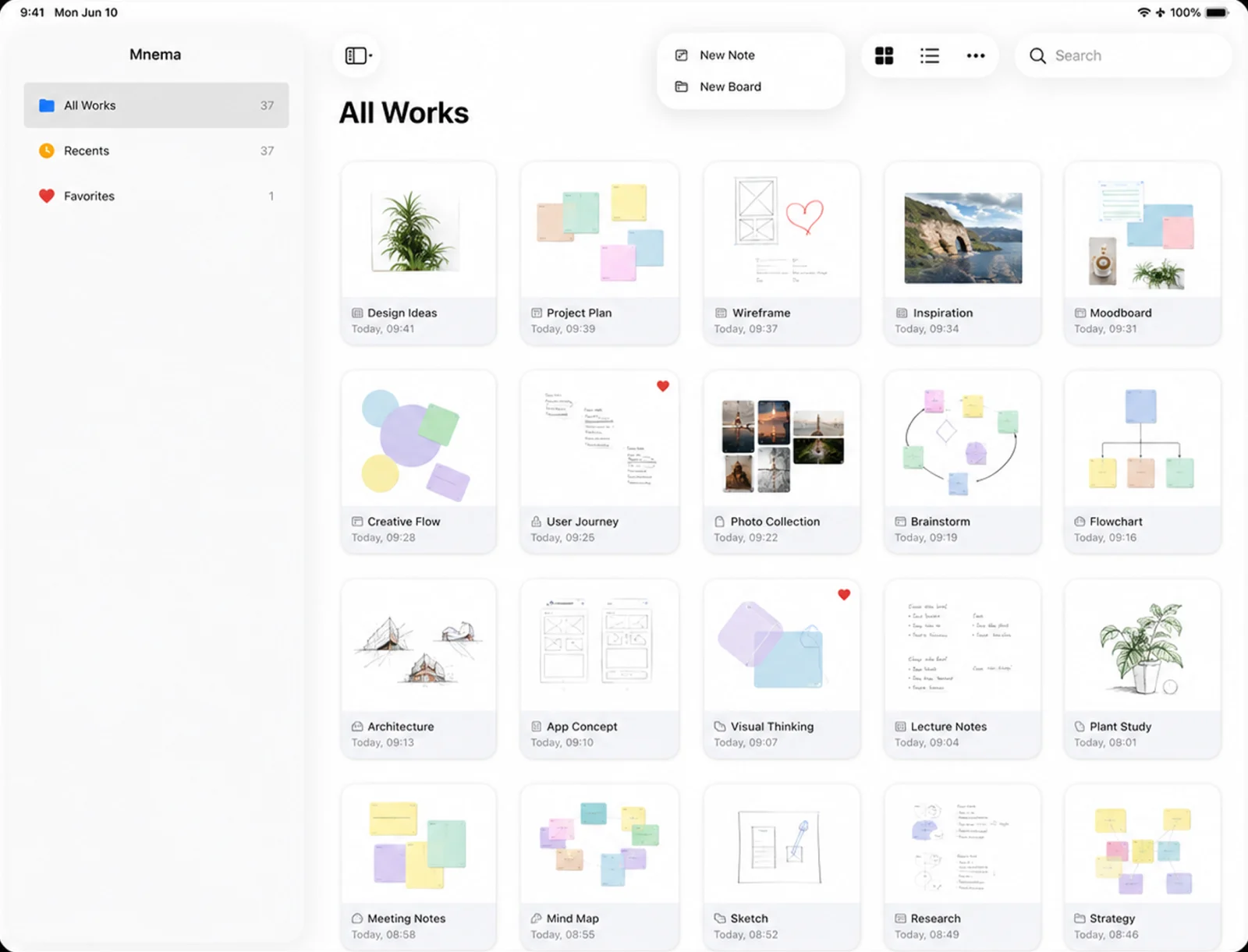The width and height of the screenshot is (1248, 952).
Task: Open the Recents sidebar section
Action: pyautogui.click(x=156, y=150)
